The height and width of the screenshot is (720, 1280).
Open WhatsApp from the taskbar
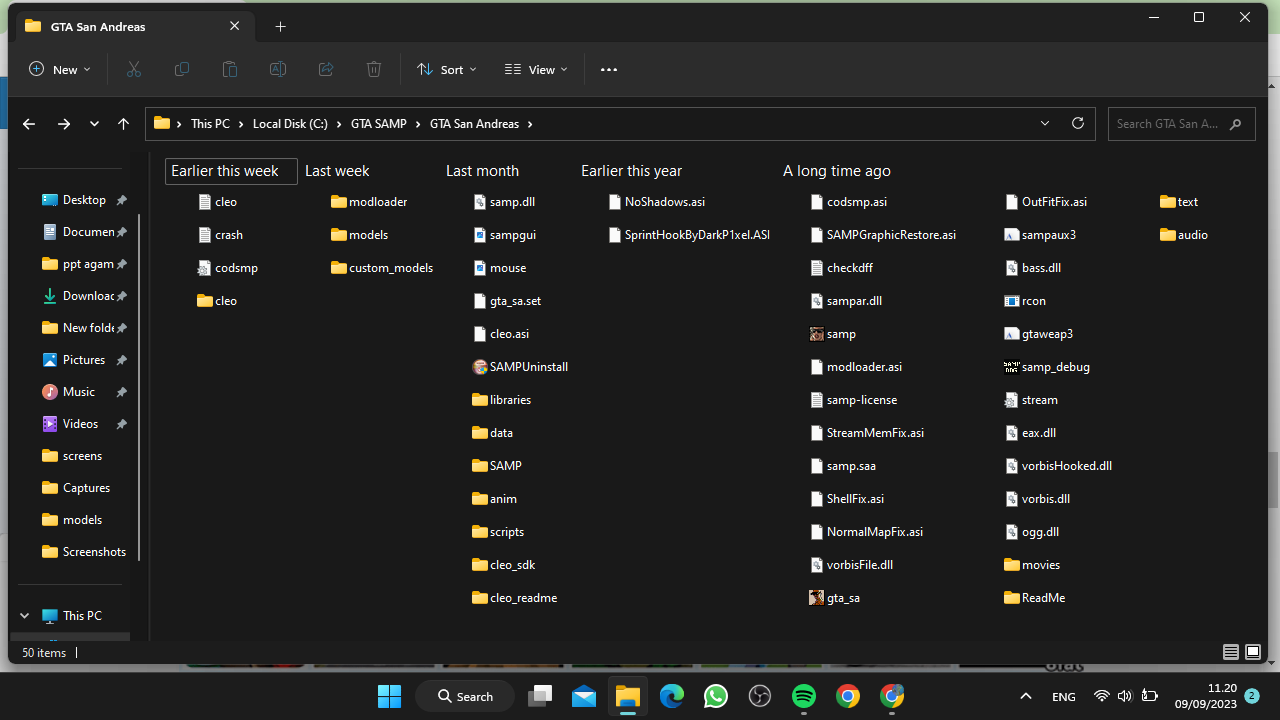[715, 696]
